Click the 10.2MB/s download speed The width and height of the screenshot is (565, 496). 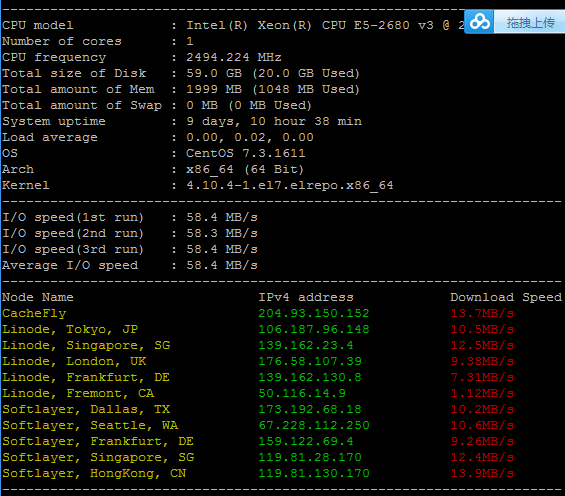point(482,409)
